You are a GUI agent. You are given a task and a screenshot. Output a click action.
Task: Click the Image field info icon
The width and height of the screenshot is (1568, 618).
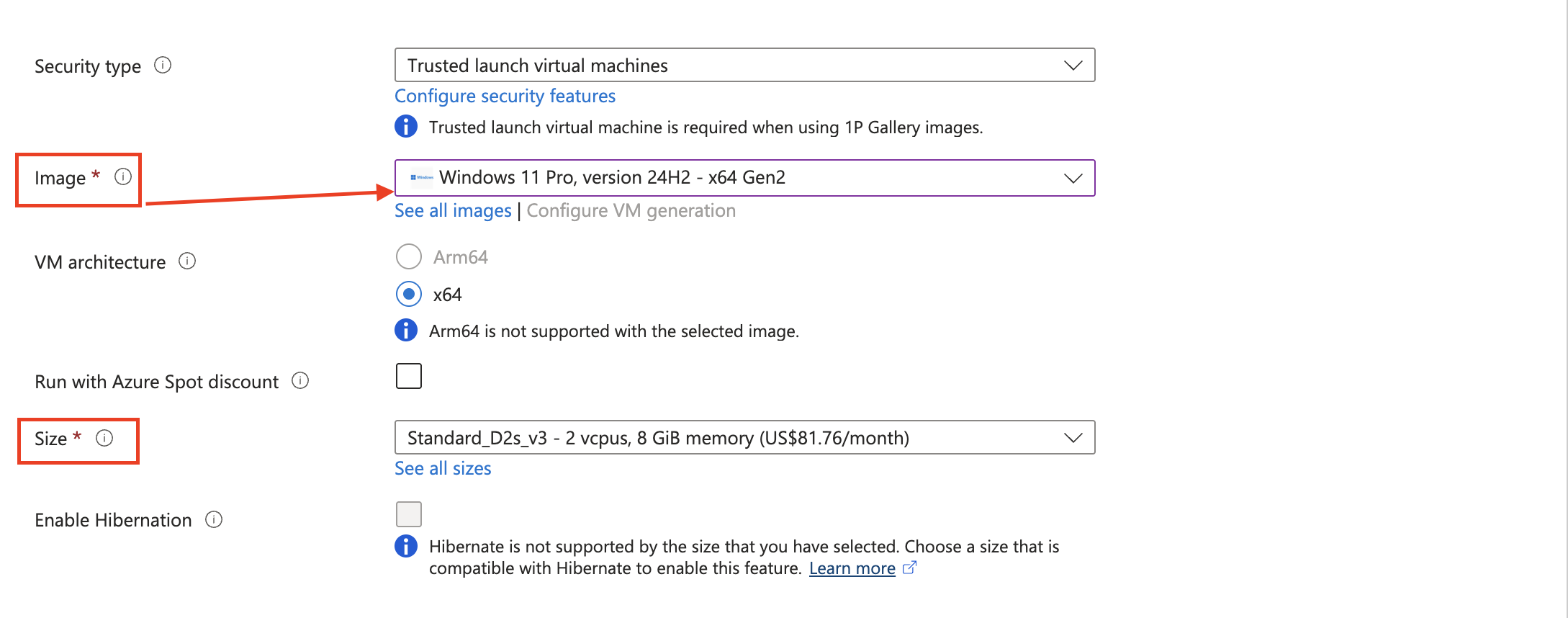(x=123, y=176)
